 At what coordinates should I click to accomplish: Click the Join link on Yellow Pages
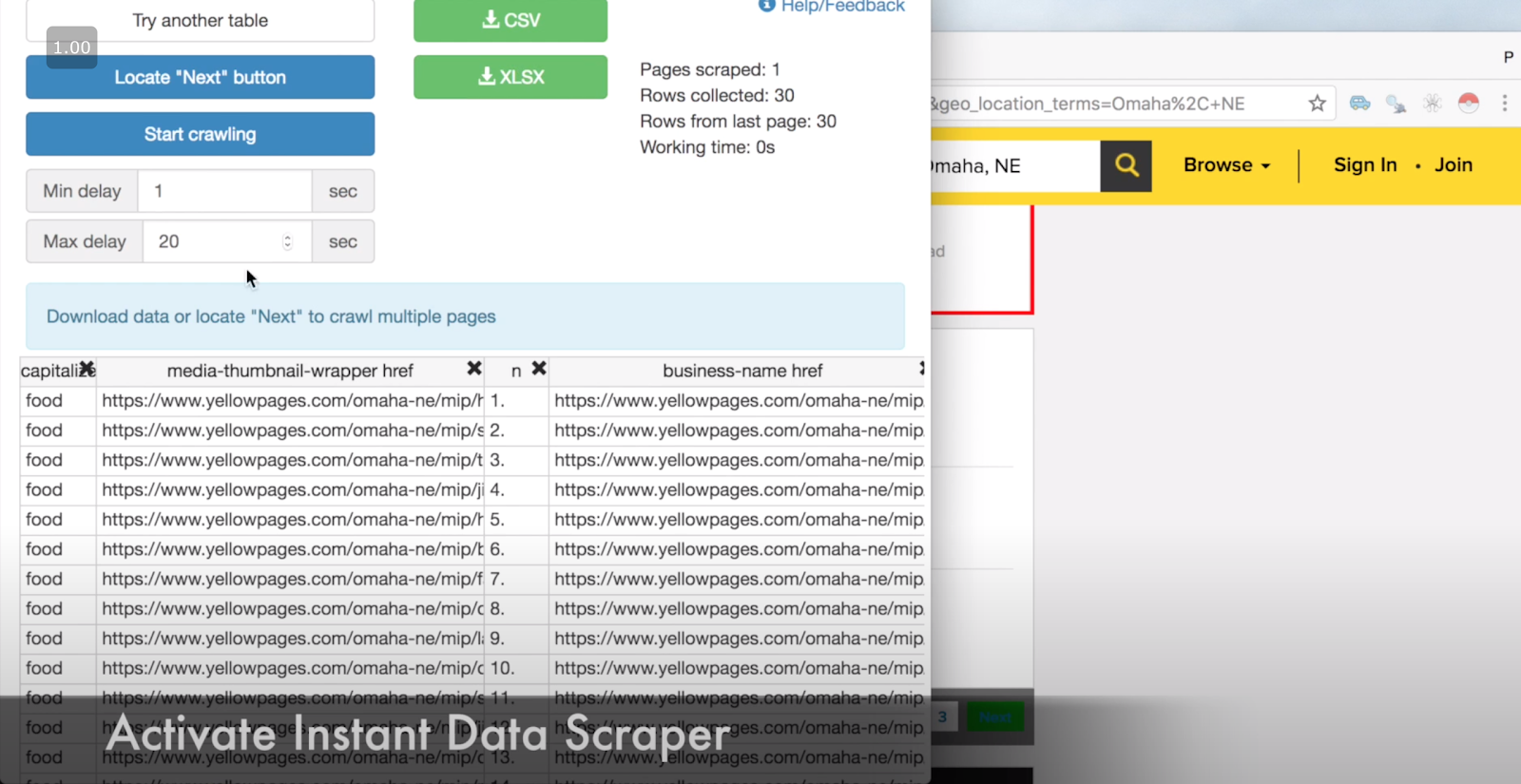point(1454,165)
